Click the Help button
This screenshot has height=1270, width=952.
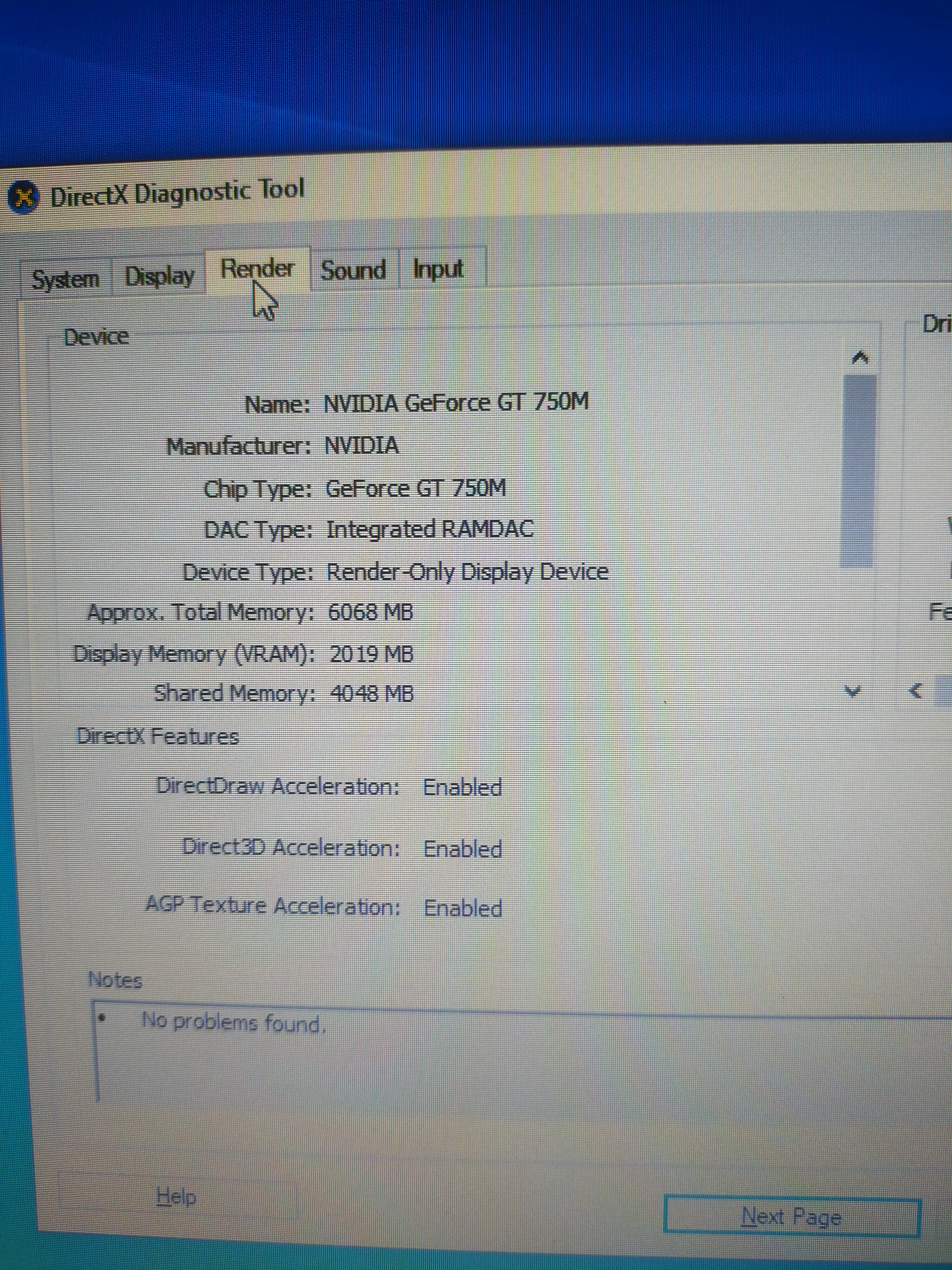point(176,1197)
